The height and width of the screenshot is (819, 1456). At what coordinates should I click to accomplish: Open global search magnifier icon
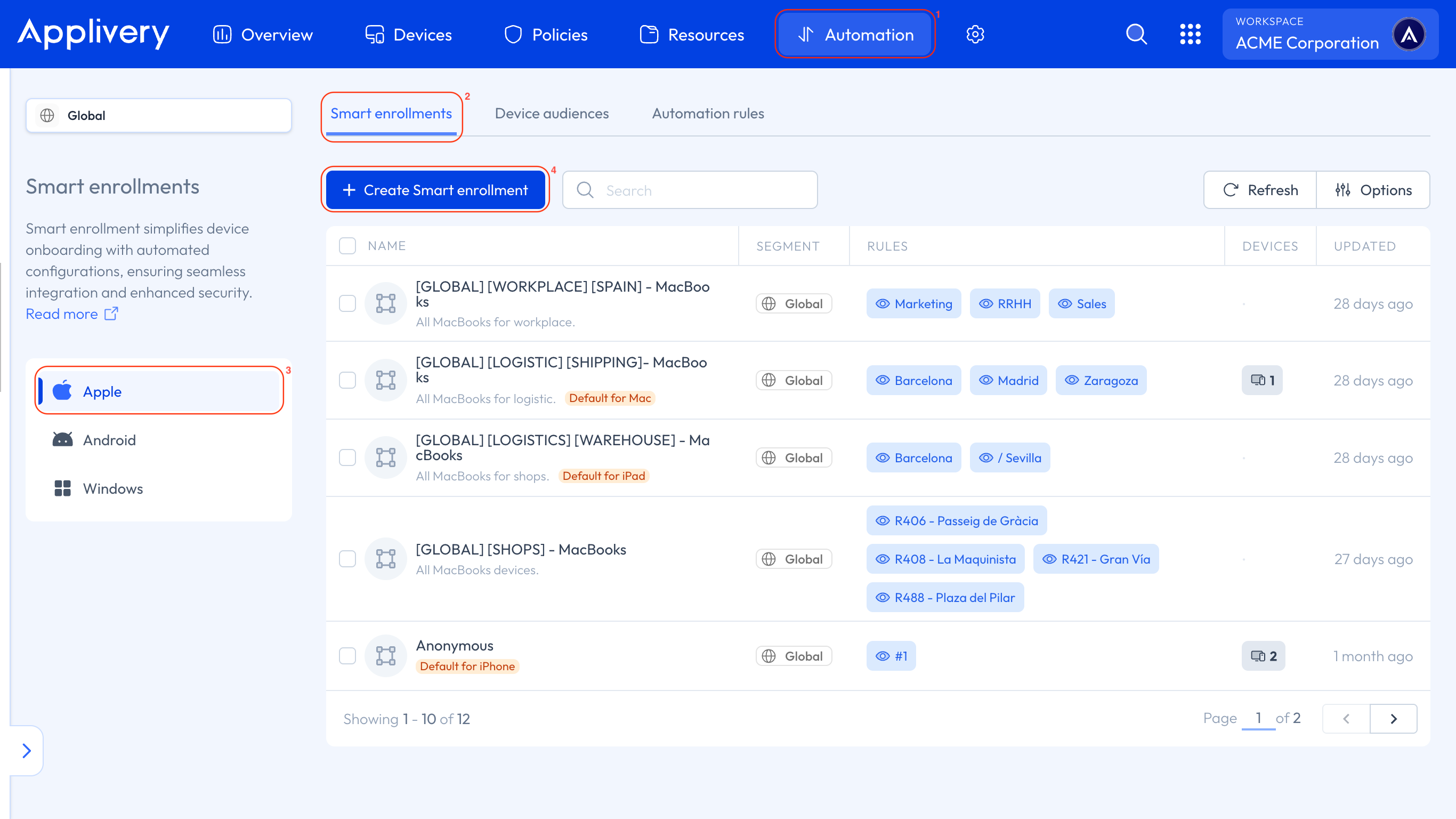(1136, 35)
